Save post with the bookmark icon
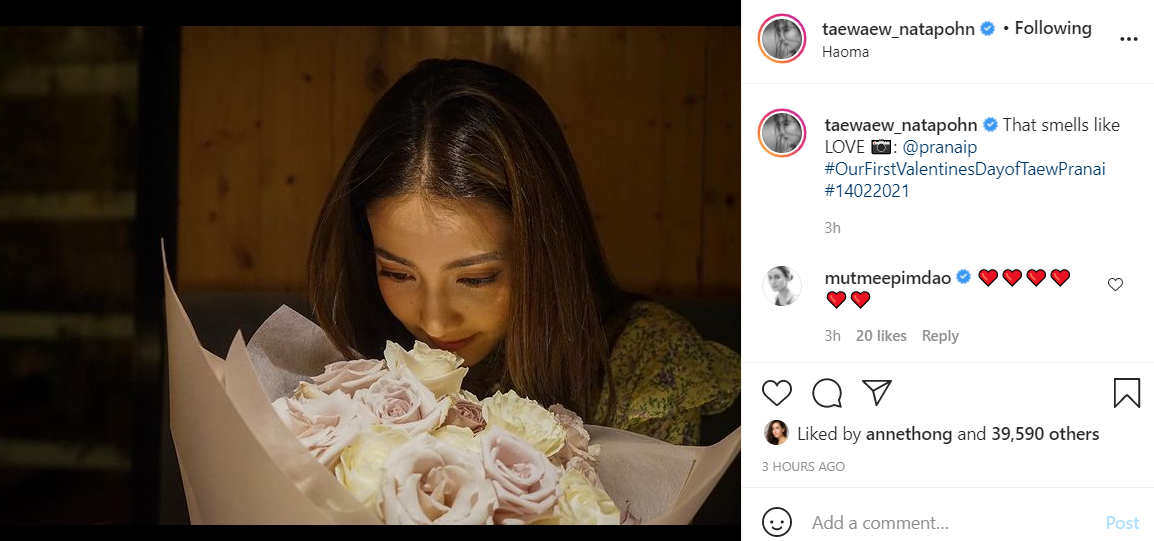Viewport: 1154px width, 541px height. (x=1126, y=392)
